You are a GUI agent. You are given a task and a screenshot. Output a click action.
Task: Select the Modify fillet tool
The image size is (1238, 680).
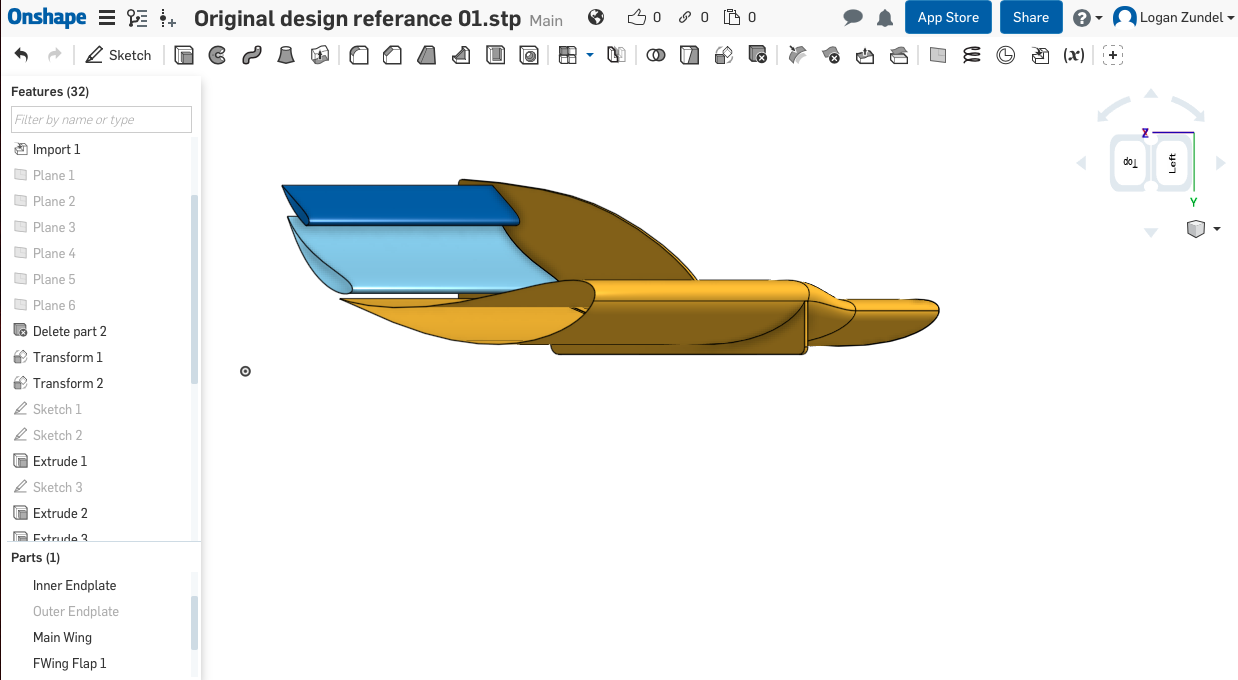click(x=797, y=55)
